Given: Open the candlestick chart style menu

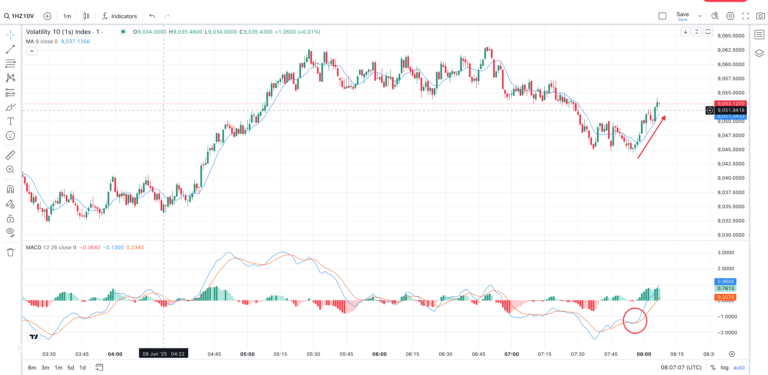Looking at the screenshot, I should tap(87, 16).
